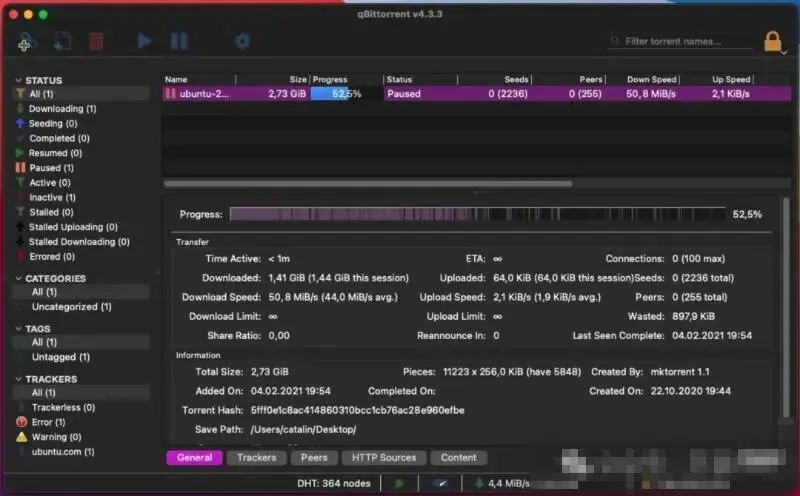Click the horizontal scrollbar below the torrent list
Screen dimensions: 800x496
click(x=368, y=184)
